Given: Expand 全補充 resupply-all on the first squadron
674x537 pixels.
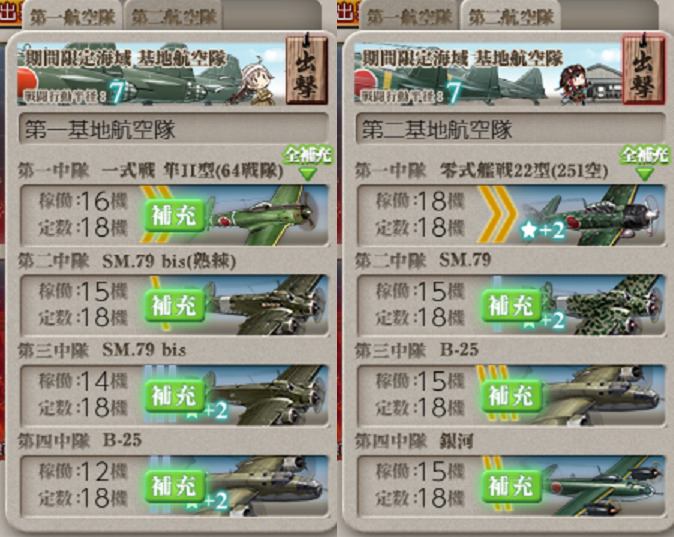Looking at the screenshot, I should [308, 163].
